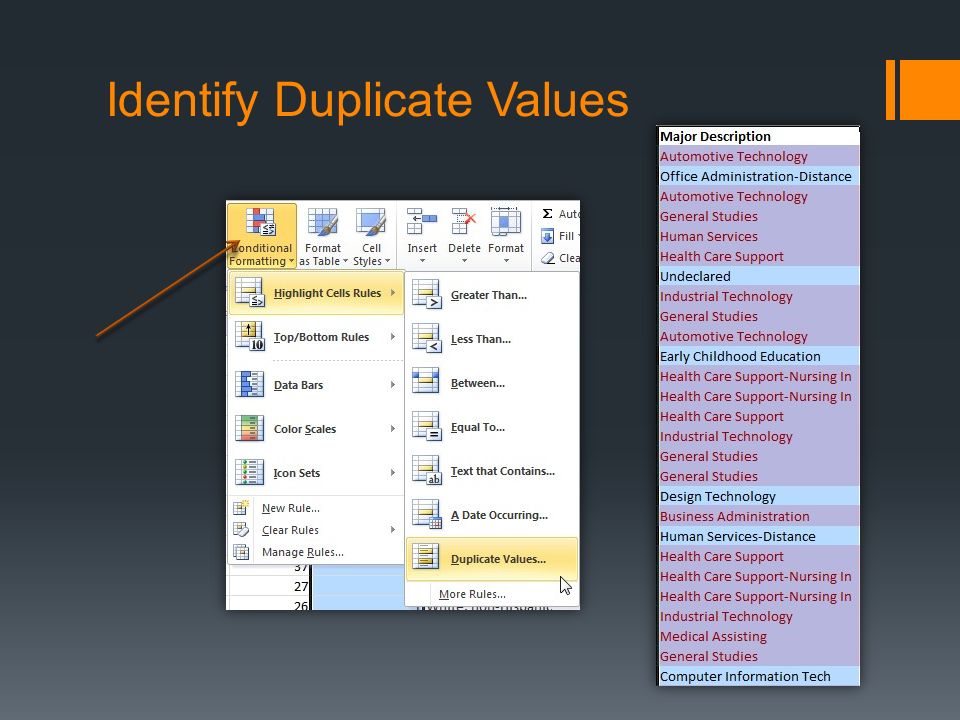Select the Design Technology cell
960x720 pixels.
click(x=759, y=497)
